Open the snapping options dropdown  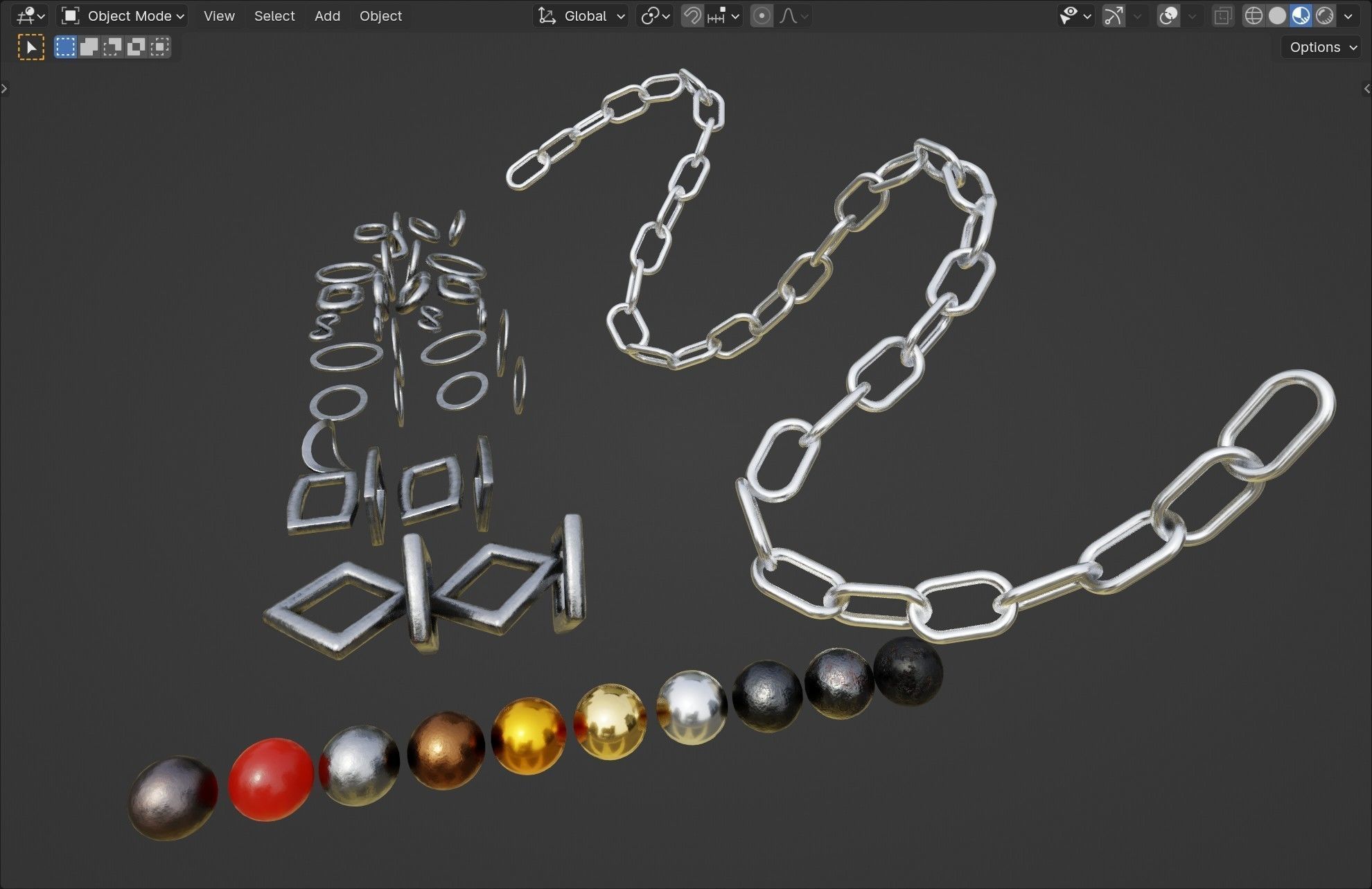click(x=723, y=15)
